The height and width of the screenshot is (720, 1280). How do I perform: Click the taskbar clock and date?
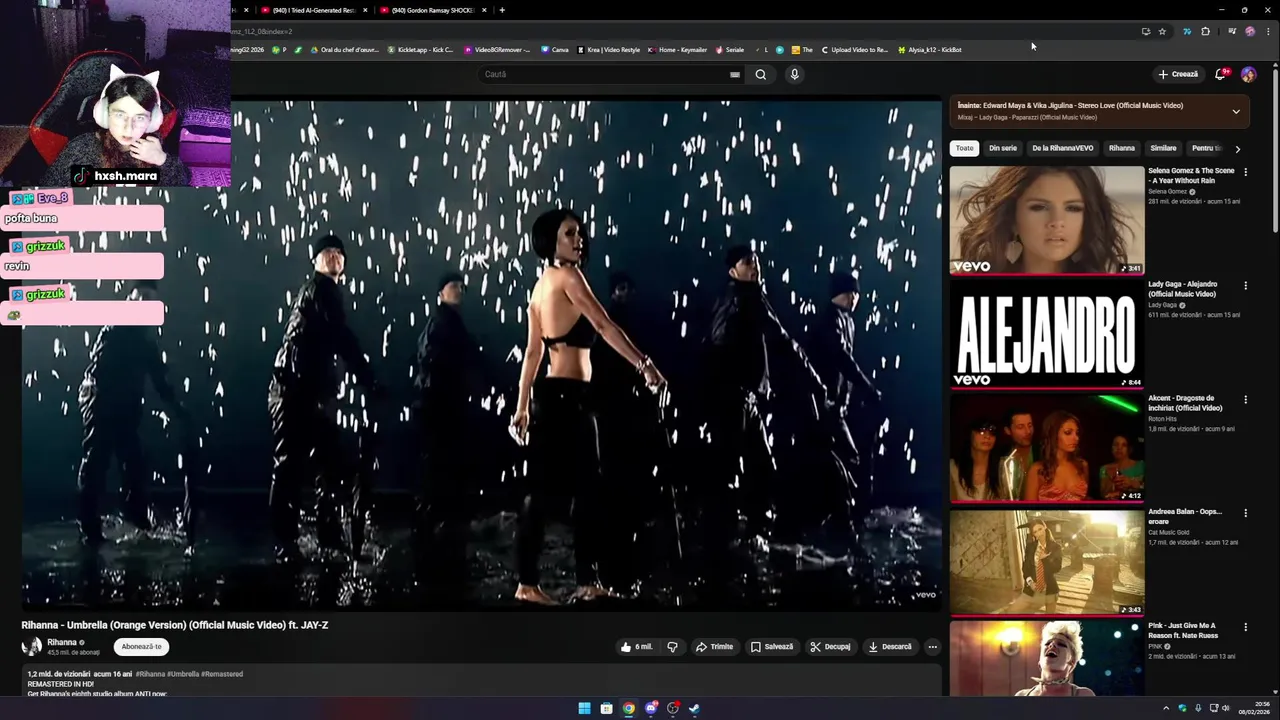click(1254, 708)
